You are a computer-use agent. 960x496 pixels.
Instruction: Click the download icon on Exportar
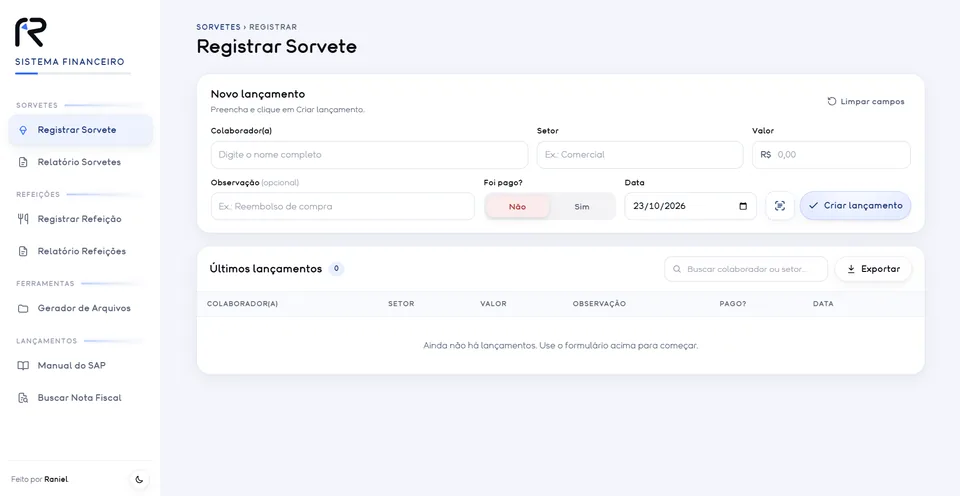(851, 269)
